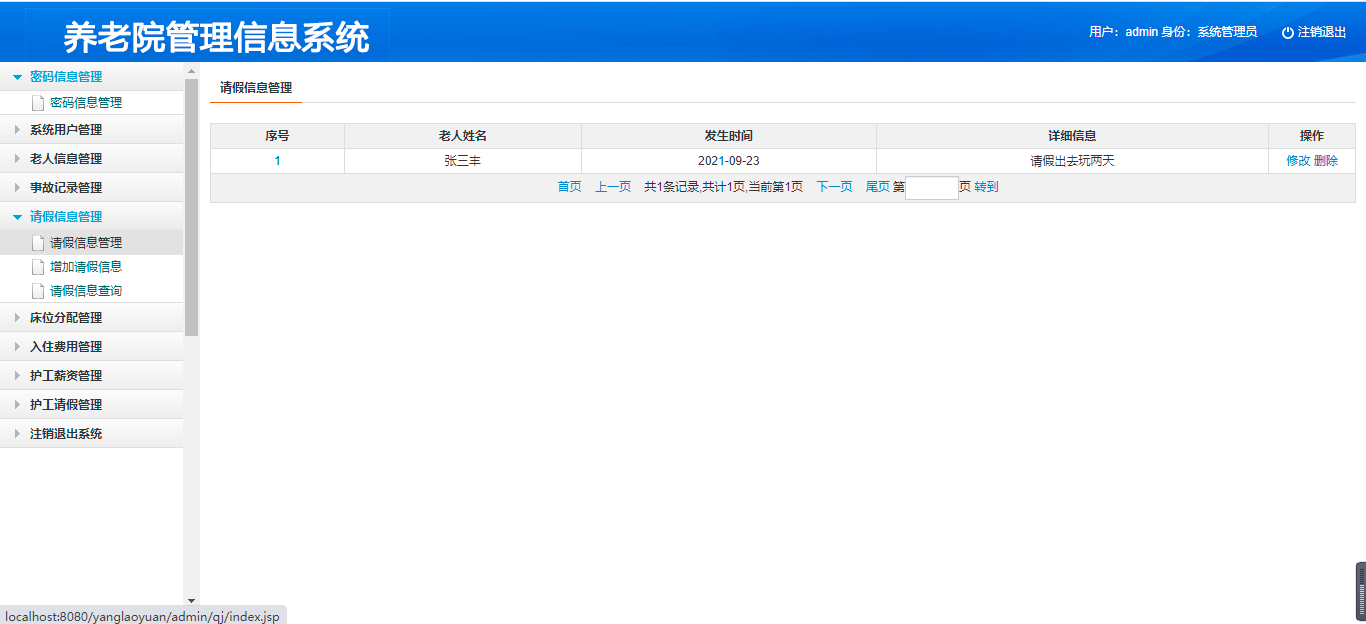Go to 下一页 in pagination
1366x624 pixels.
click(835, 187)
